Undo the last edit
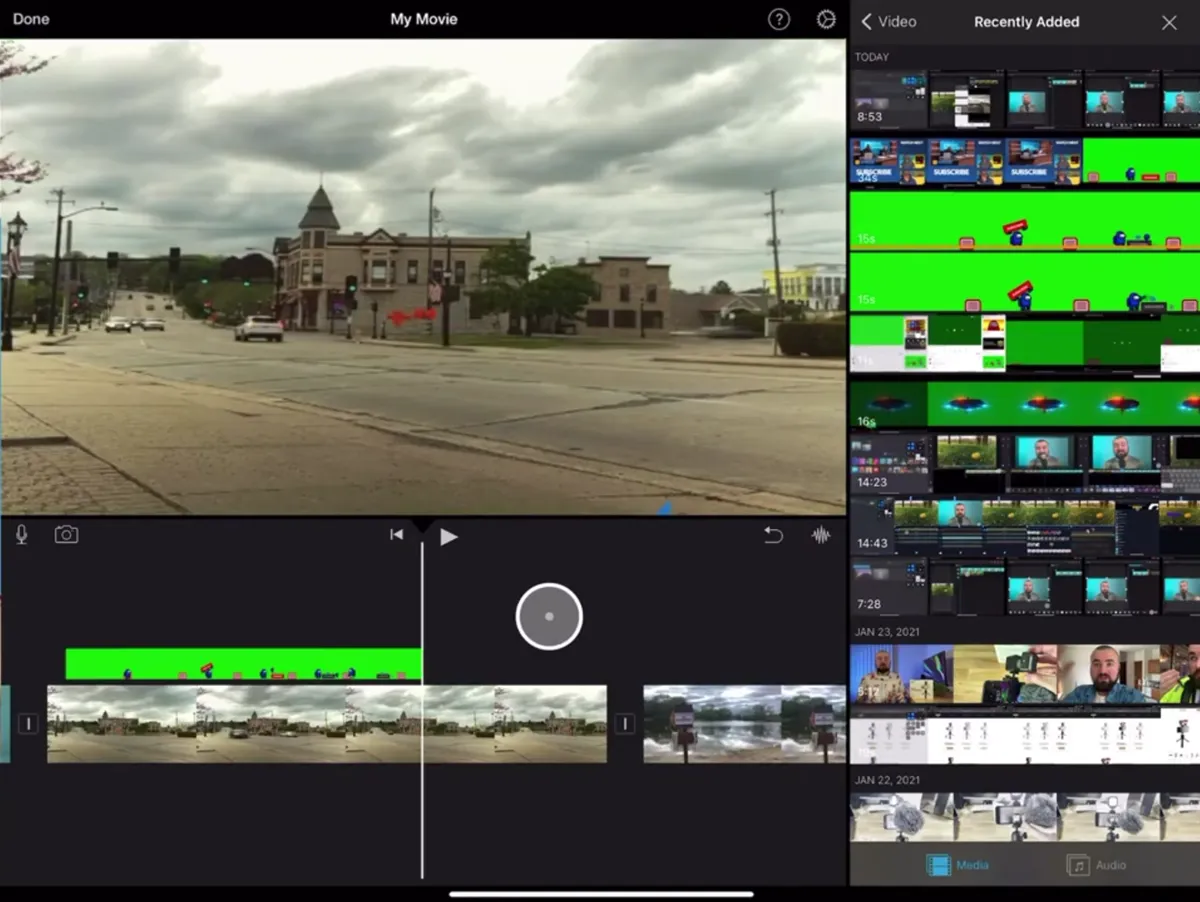 coord(773,535)
